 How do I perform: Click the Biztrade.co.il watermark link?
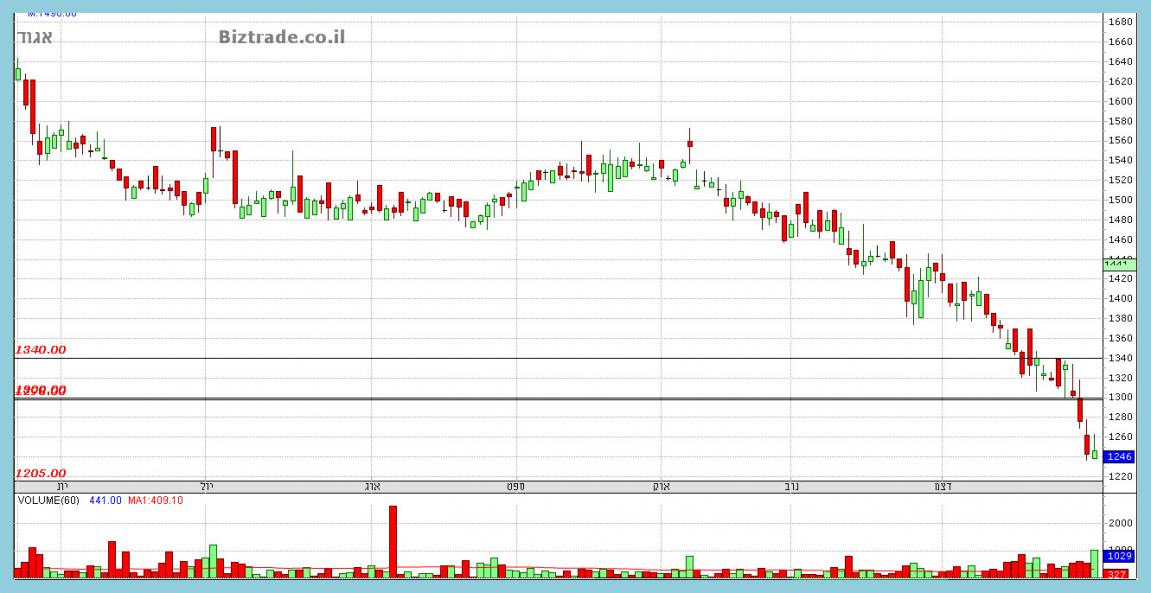click(281, 37)
